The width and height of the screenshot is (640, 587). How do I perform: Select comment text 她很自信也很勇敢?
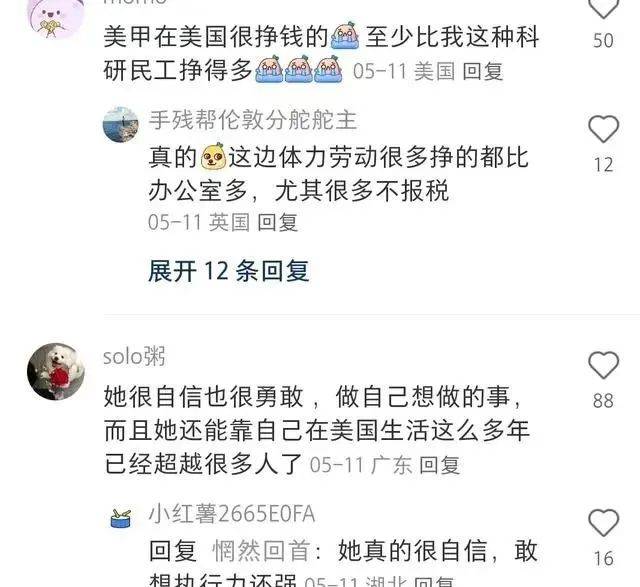pyautogui.click(x=204, y=396)
